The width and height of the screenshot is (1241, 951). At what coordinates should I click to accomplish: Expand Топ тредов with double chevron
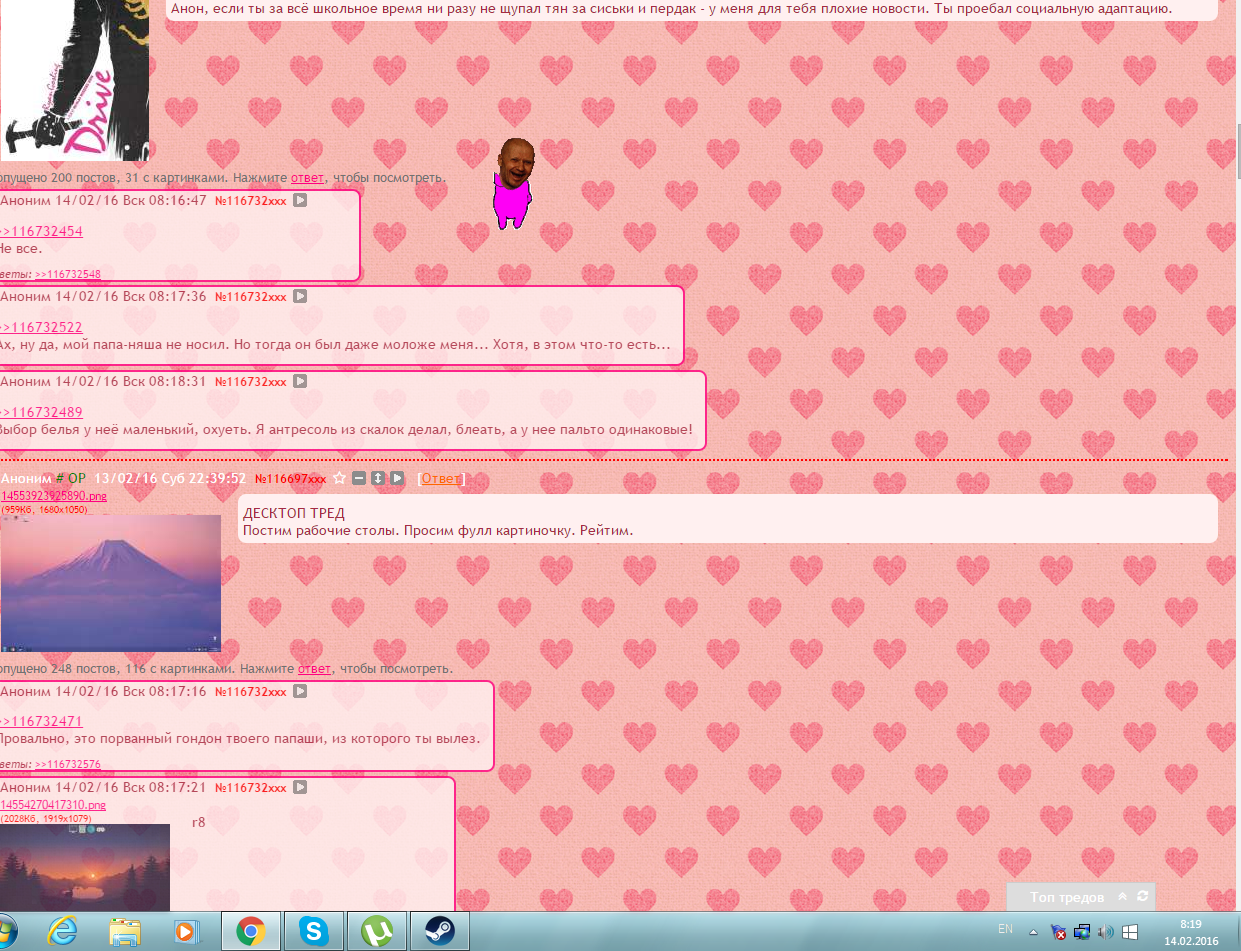coord(1122,897)
